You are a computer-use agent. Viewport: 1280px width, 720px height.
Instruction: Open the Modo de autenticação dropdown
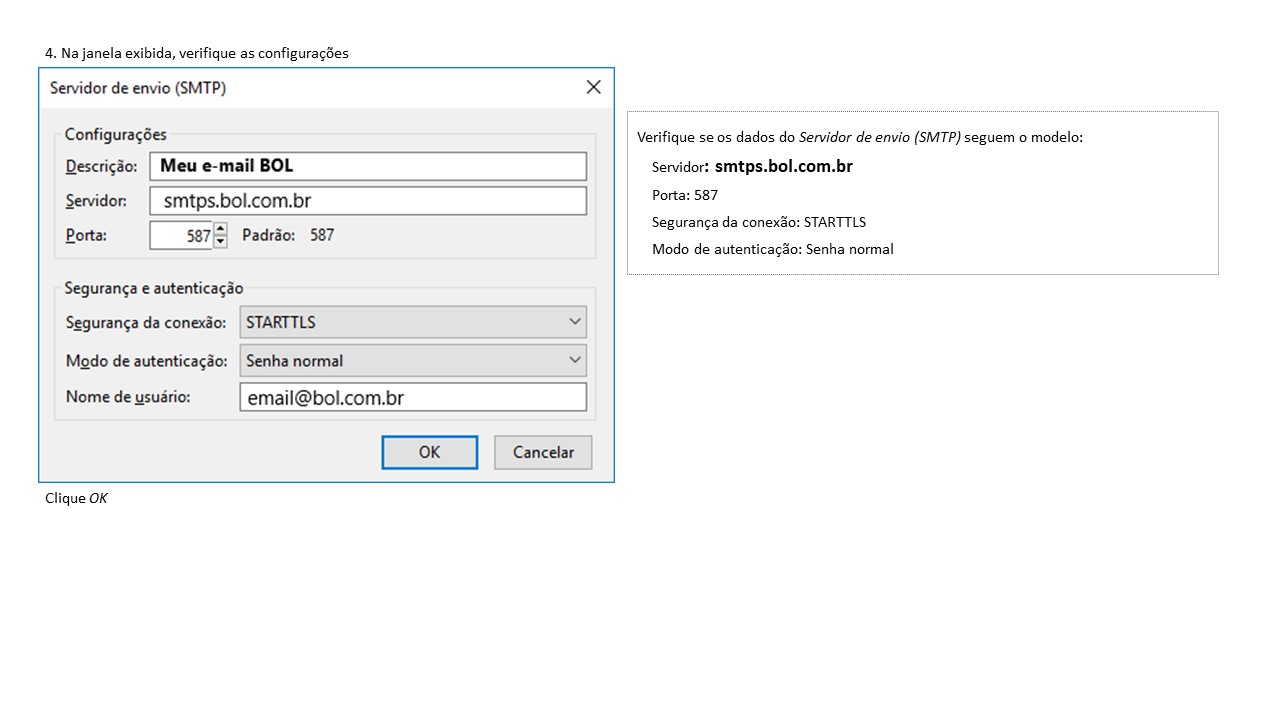pyautogui.click(x=413, y=360)
